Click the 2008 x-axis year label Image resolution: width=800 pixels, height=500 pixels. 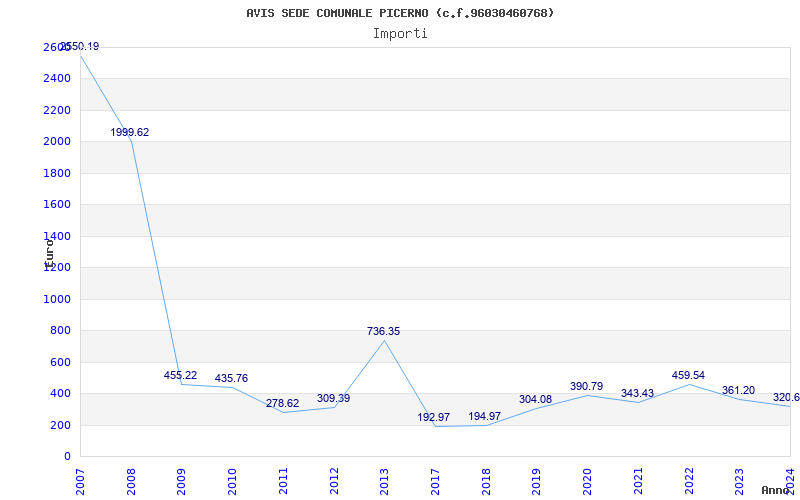pyautogui.click(x=131, y=481)
